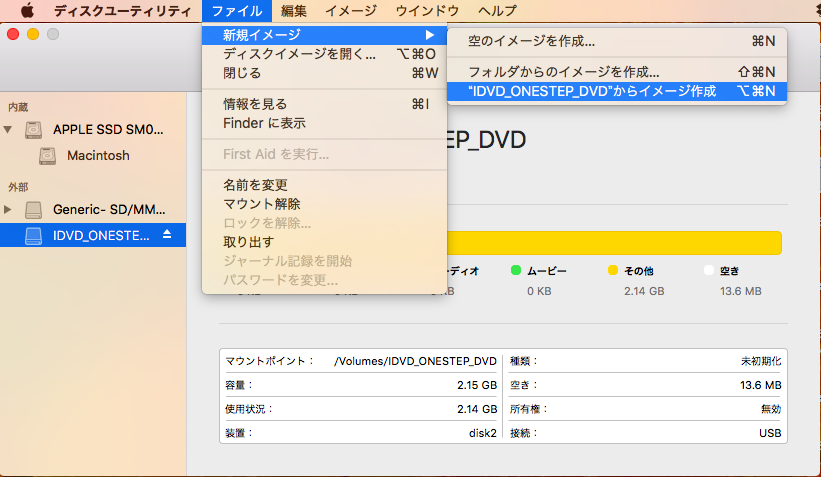Click the 種類 value 未初期化
Screen dimensions: 821x477
tap(761, 361)
